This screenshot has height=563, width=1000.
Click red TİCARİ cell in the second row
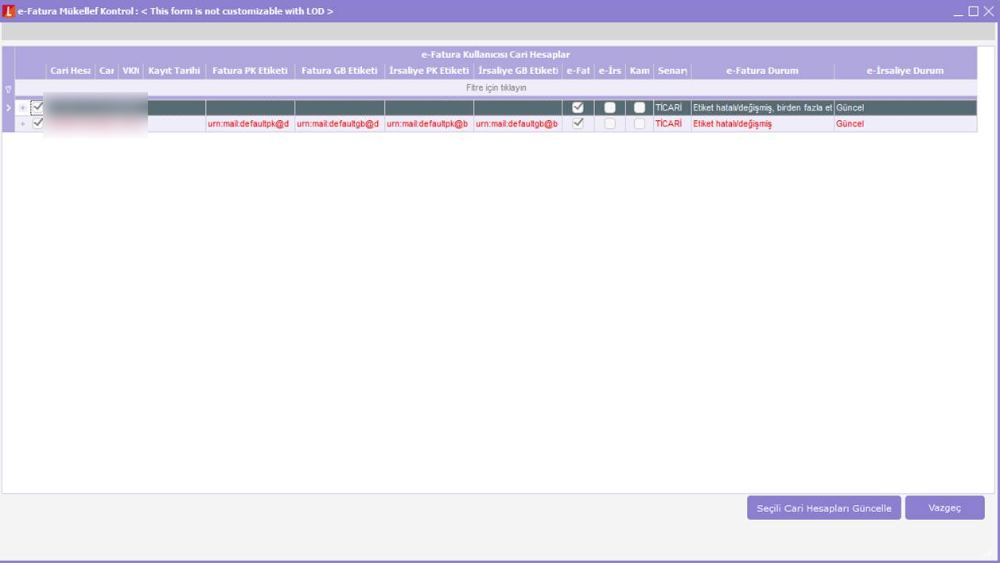coord(672,124)
